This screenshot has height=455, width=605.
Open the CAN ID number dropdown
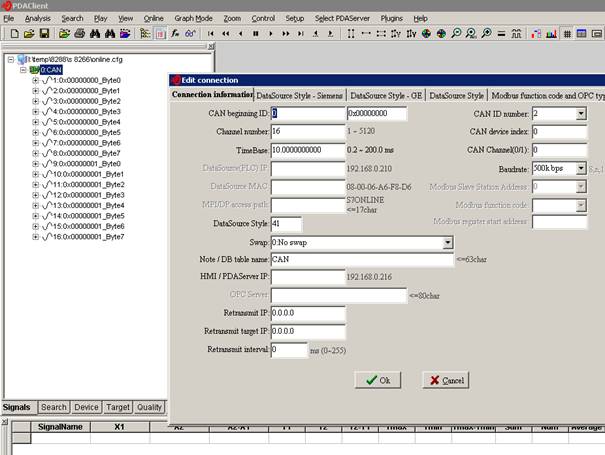click(x=581, y=114)
